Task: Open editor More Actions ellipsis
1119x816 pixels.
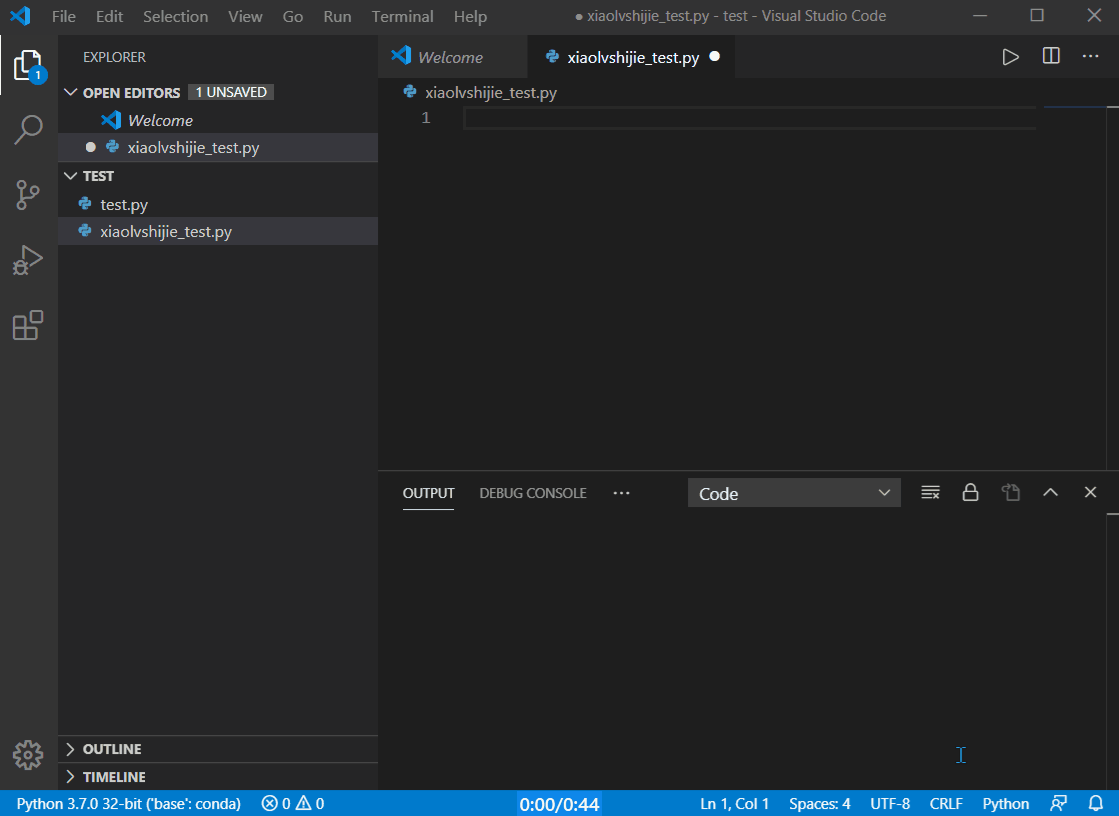Action: click(1090, 56)
